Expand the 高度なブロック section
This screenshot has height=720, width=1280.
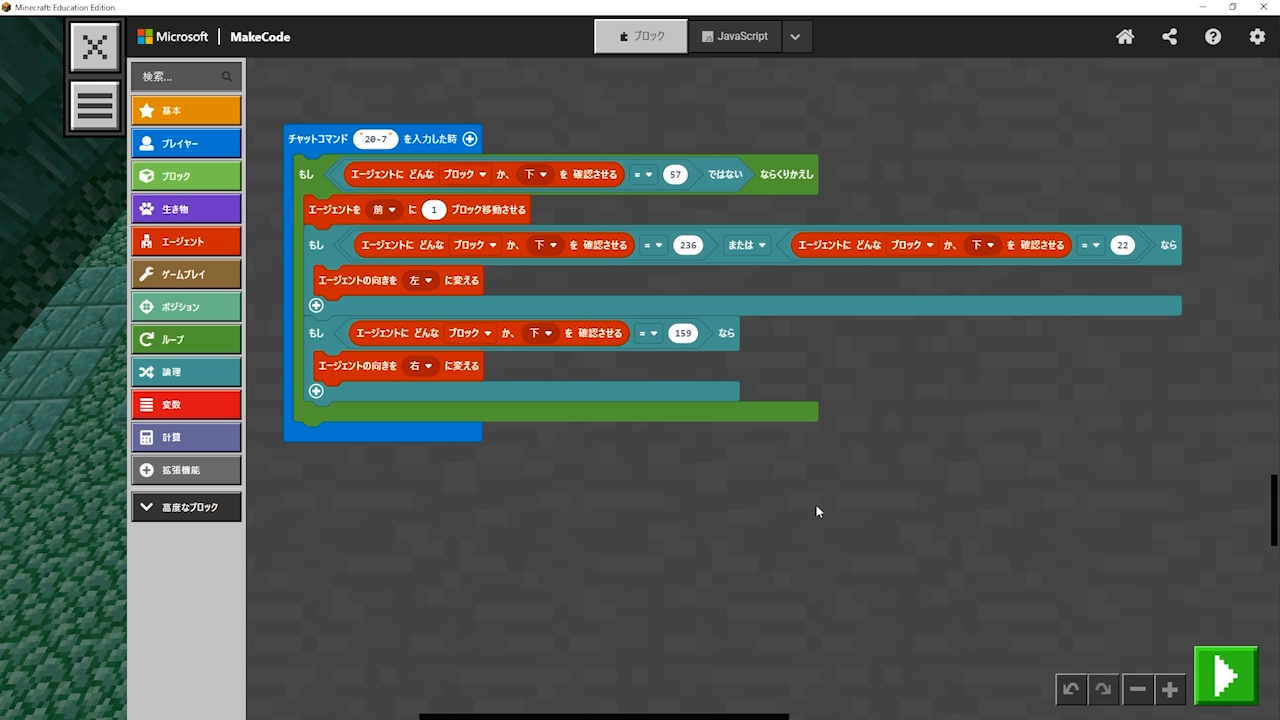[186, 507]
